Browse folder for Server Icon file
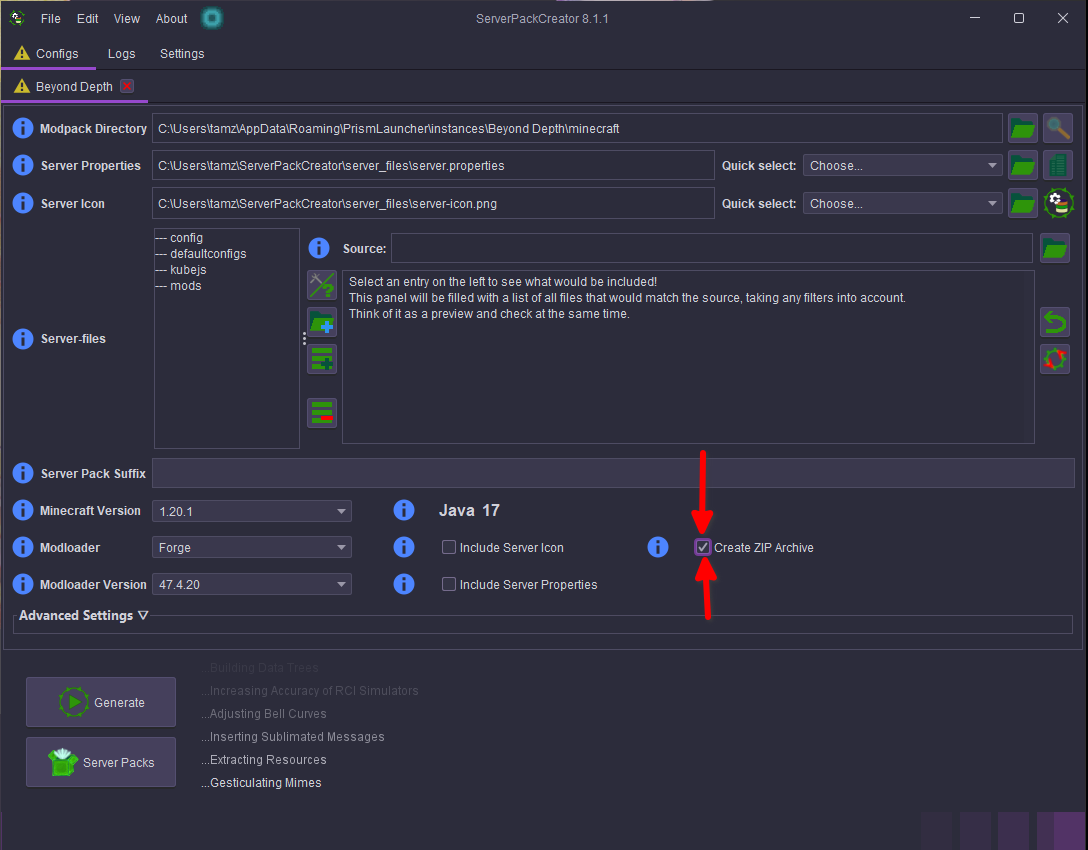Image resolution: width=1088 pixels, height=850 pixels. click(x=1023, y=203)
